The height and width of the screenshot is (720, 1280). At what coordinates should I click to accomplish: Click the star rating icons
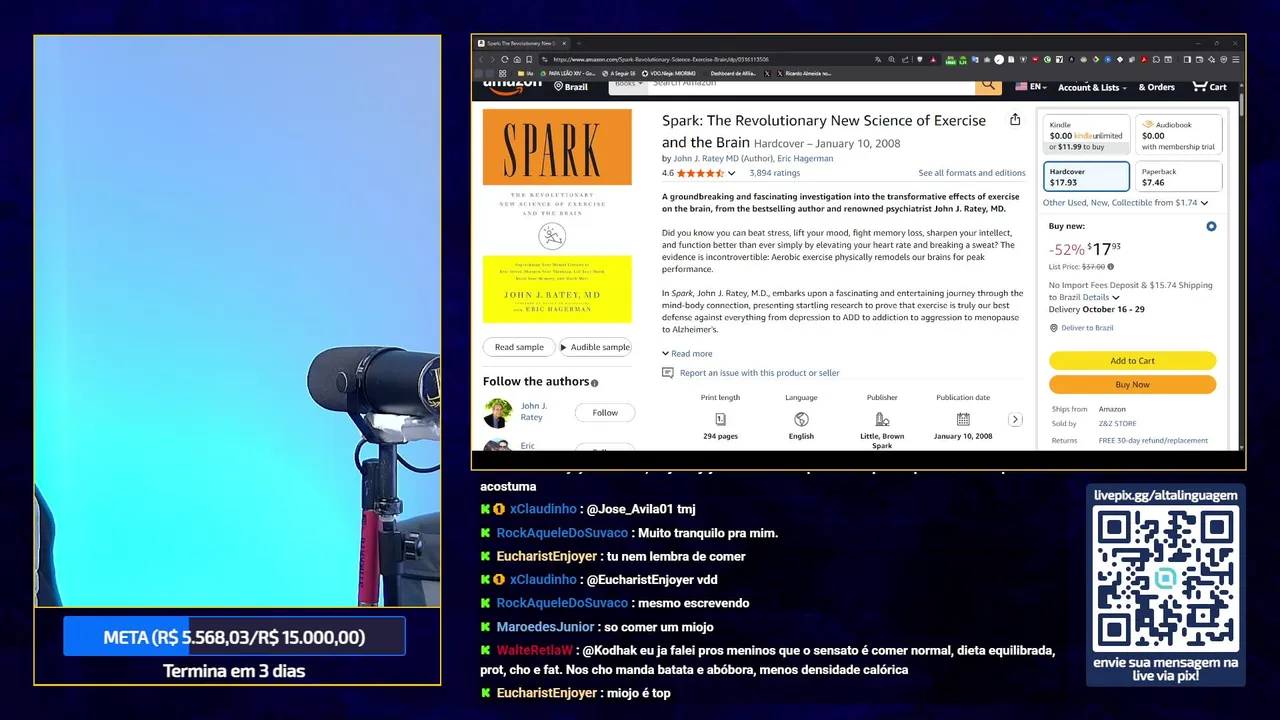tap(700, 173)
